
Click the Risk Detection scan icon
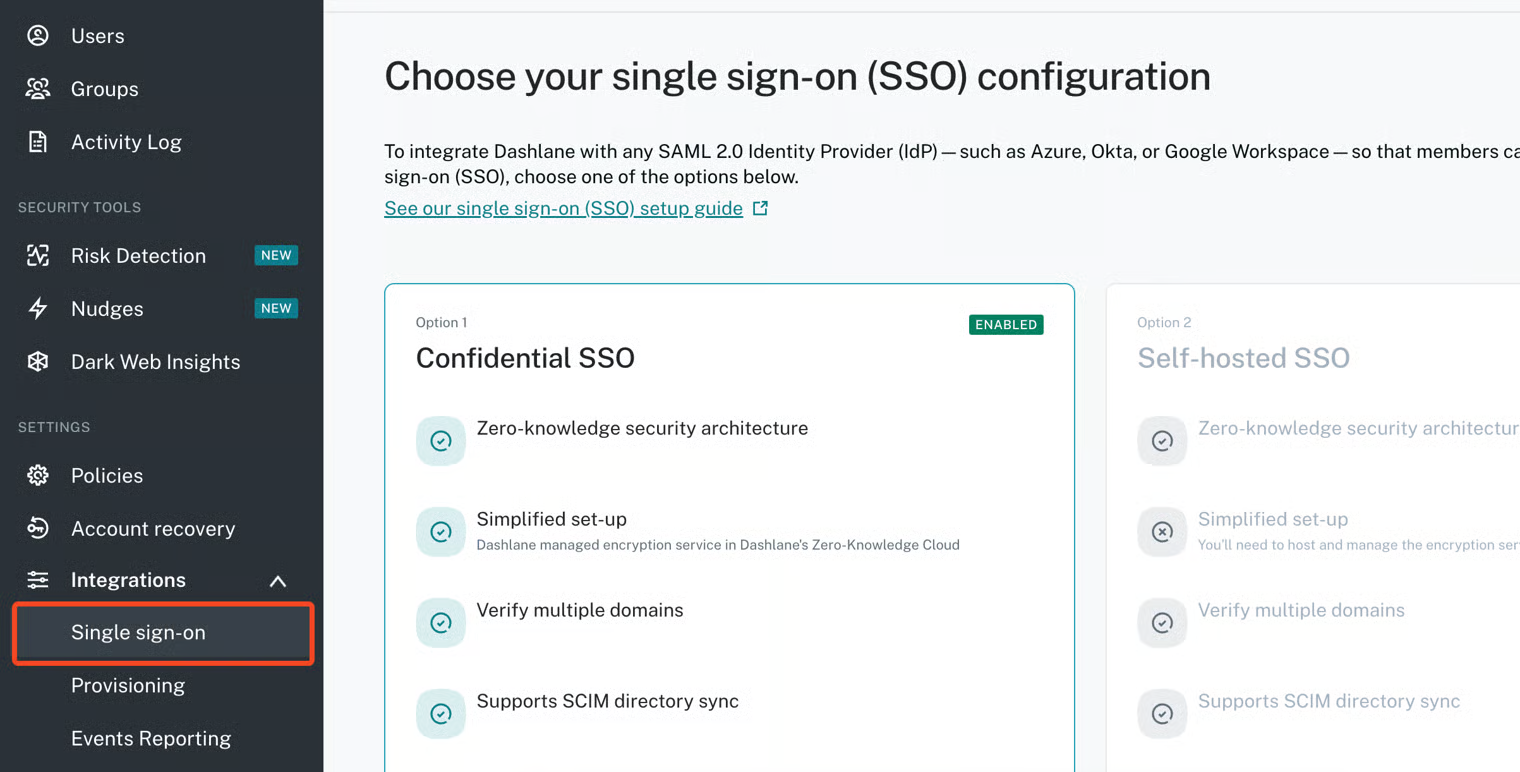pyautogui.click(x=38, y=256)
